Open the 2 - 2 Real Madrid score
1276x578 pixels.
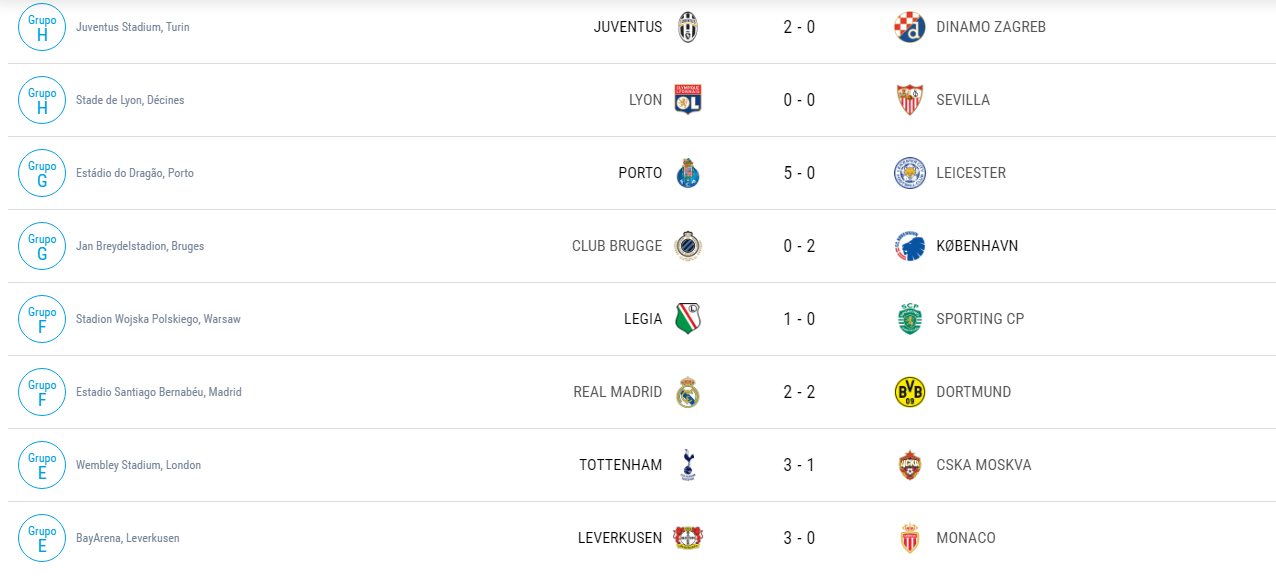coord(799,392)
